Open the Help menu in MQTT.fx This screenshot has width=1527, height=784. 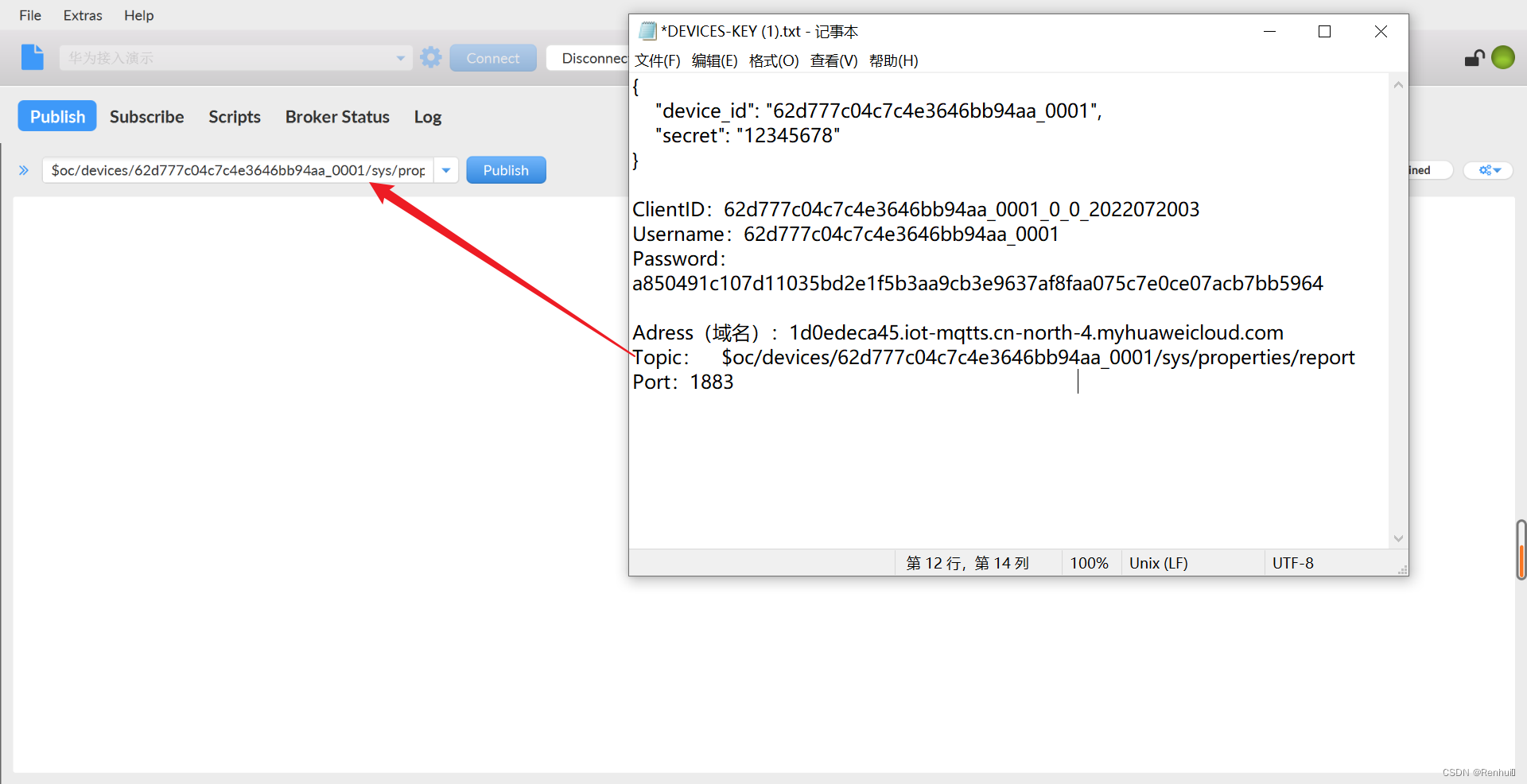pyautogui.click(x=139, y=15)
